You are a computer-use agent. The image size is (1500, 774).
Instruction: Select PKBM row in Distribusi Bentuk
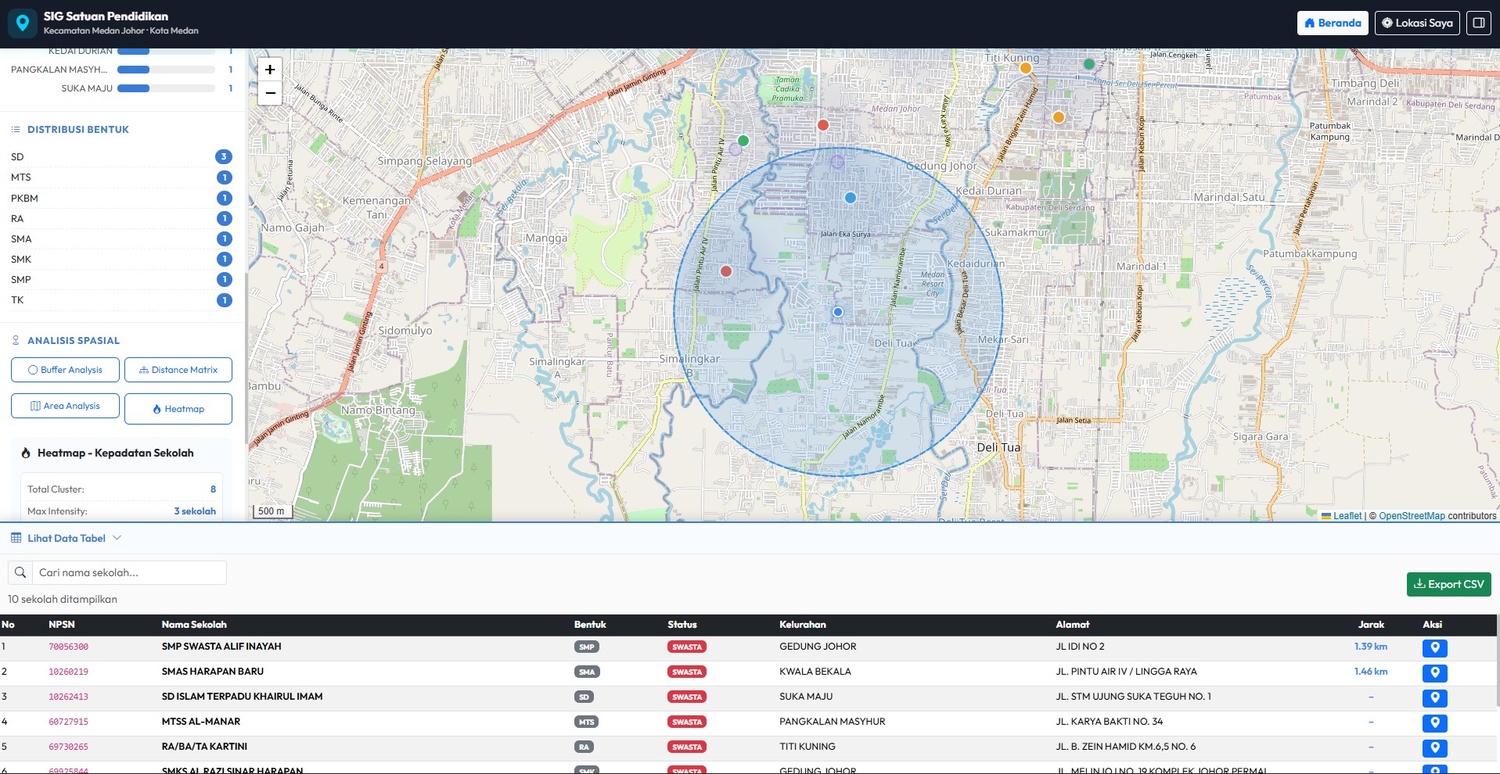(121, 198)
